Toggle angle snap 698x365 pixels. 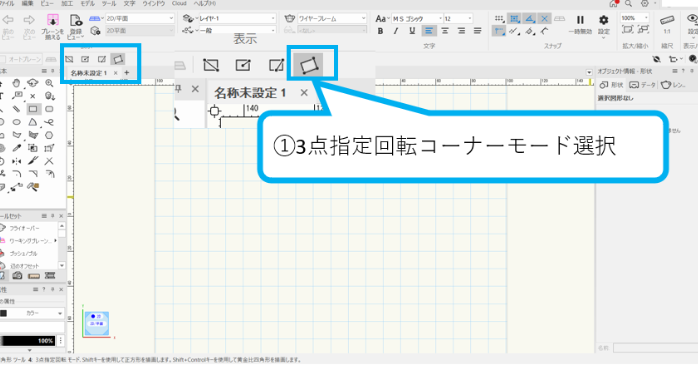pyautogui.click(x=529, y=19)
